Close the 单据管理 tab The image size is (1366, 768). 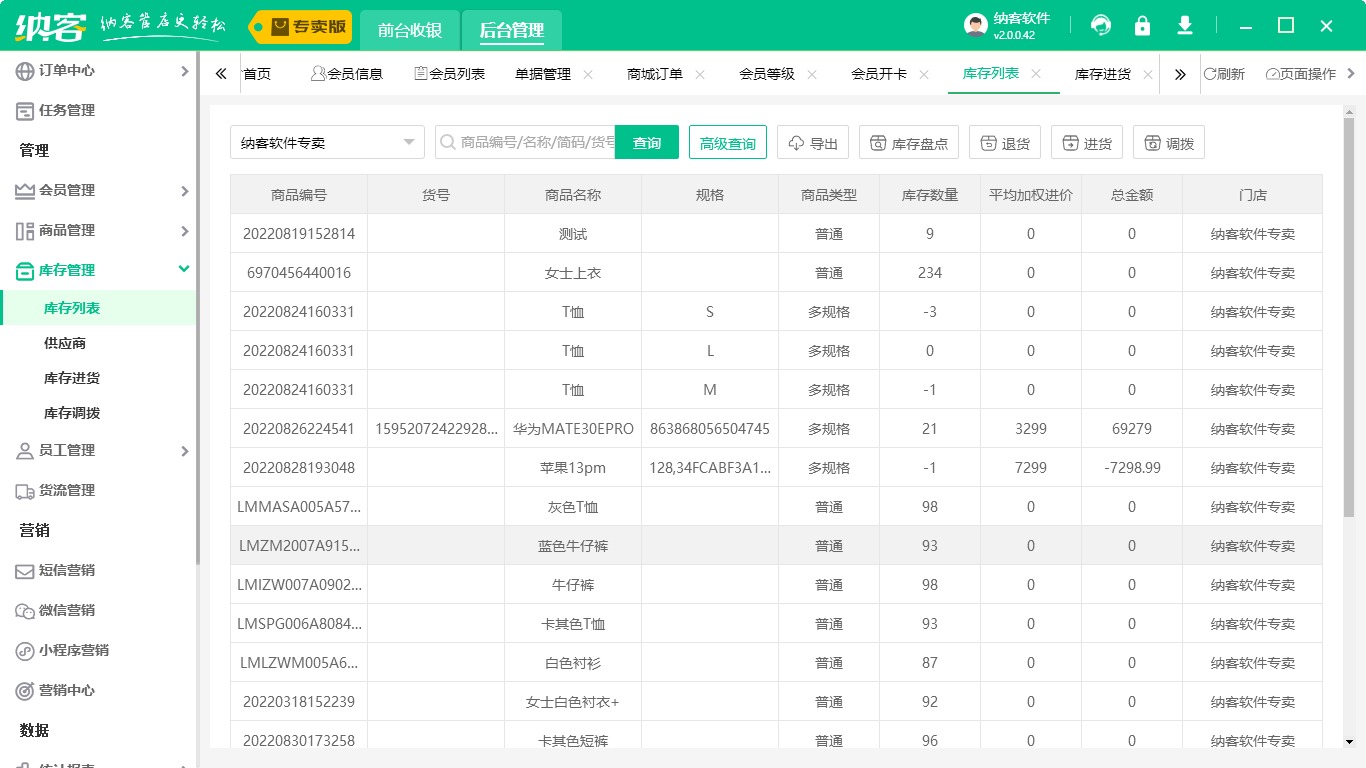(588, 74)
